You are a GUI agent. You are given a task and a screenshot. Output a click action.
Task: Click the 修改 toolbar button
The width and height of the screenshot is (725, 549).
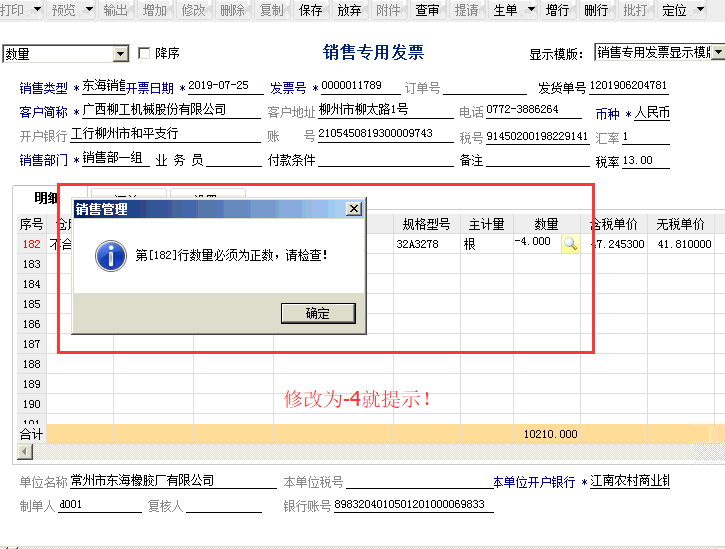click(x=193, y=10)
